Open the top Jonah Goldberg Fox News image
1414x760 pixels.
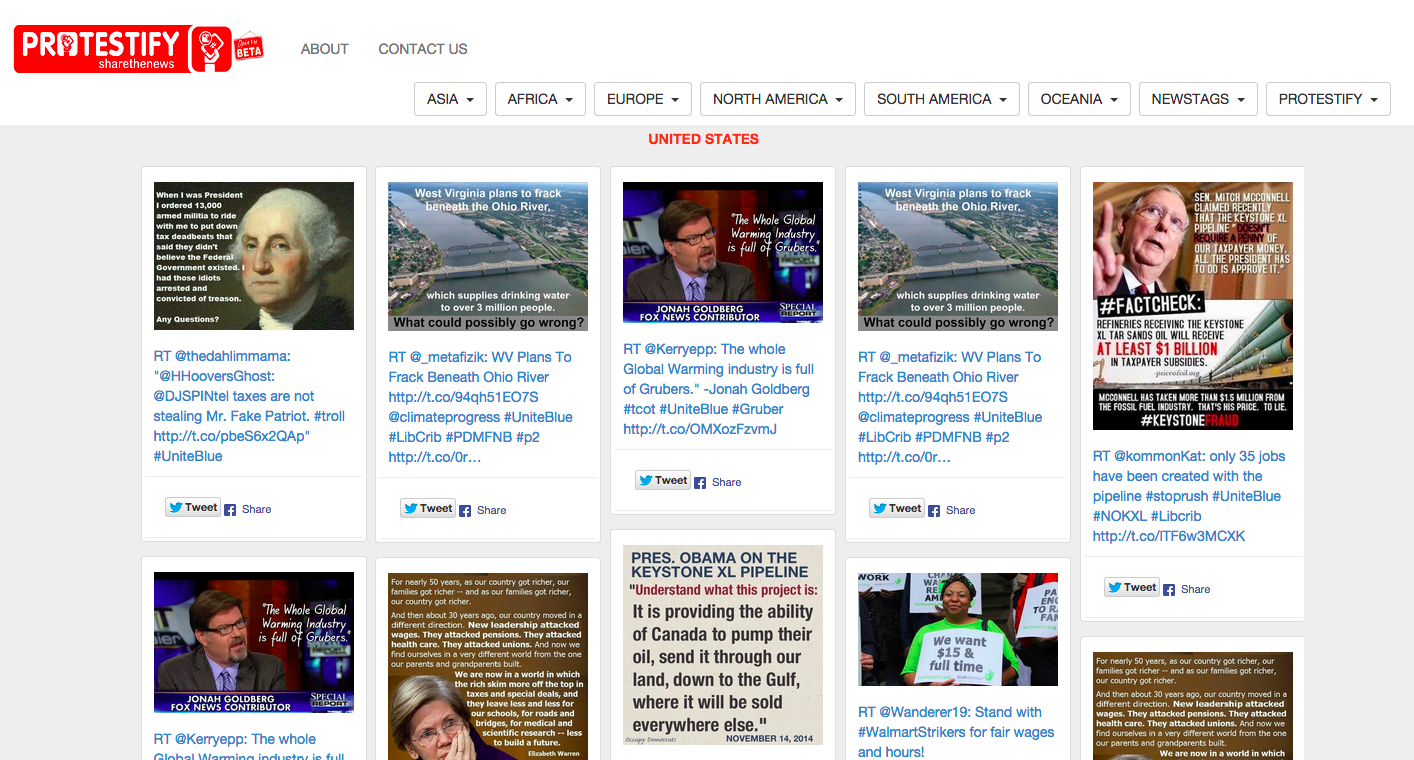click(x=723, y=252)
